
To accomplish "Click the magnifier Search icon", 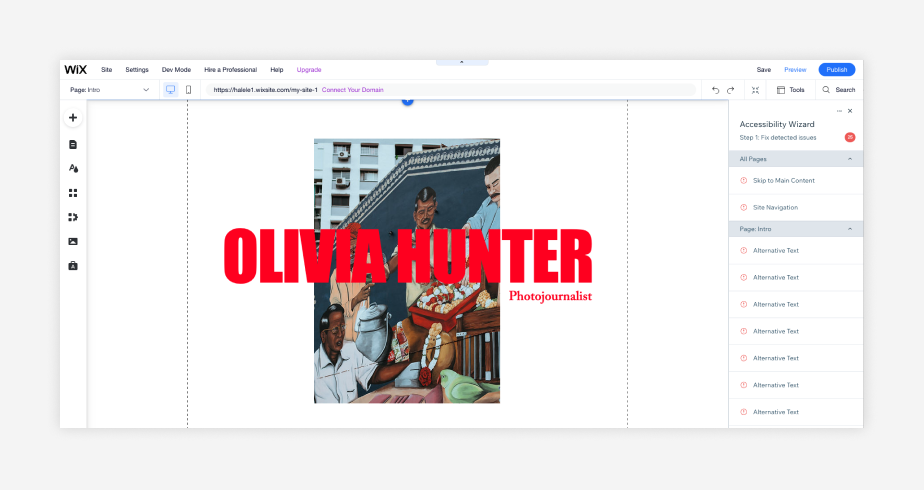I will [826, 90].
